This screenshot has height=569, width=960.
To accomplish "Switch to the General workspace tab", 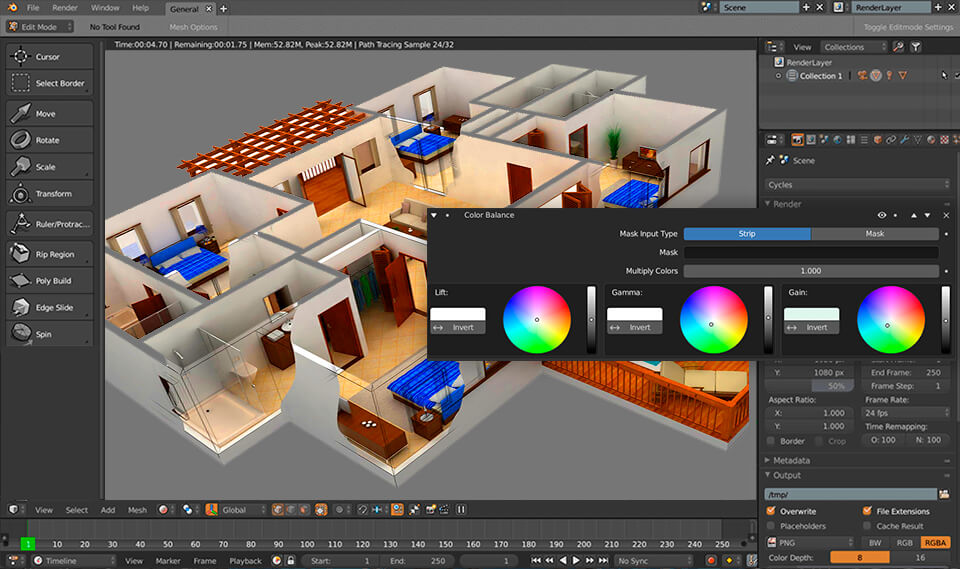I will (183, 8).
